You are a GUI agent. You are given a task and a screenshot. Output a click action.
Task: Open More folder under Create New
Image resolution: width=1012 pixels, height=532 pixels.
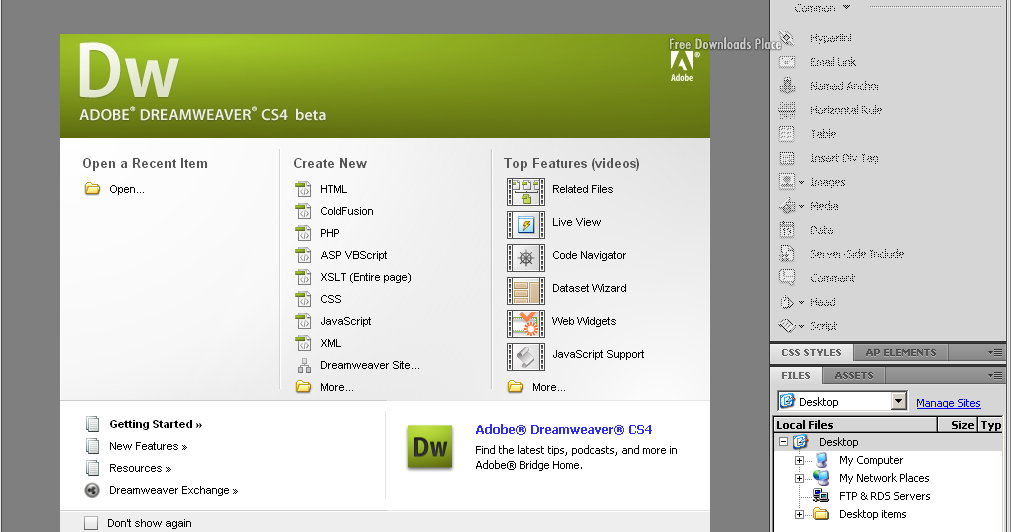tap(303, 387)
